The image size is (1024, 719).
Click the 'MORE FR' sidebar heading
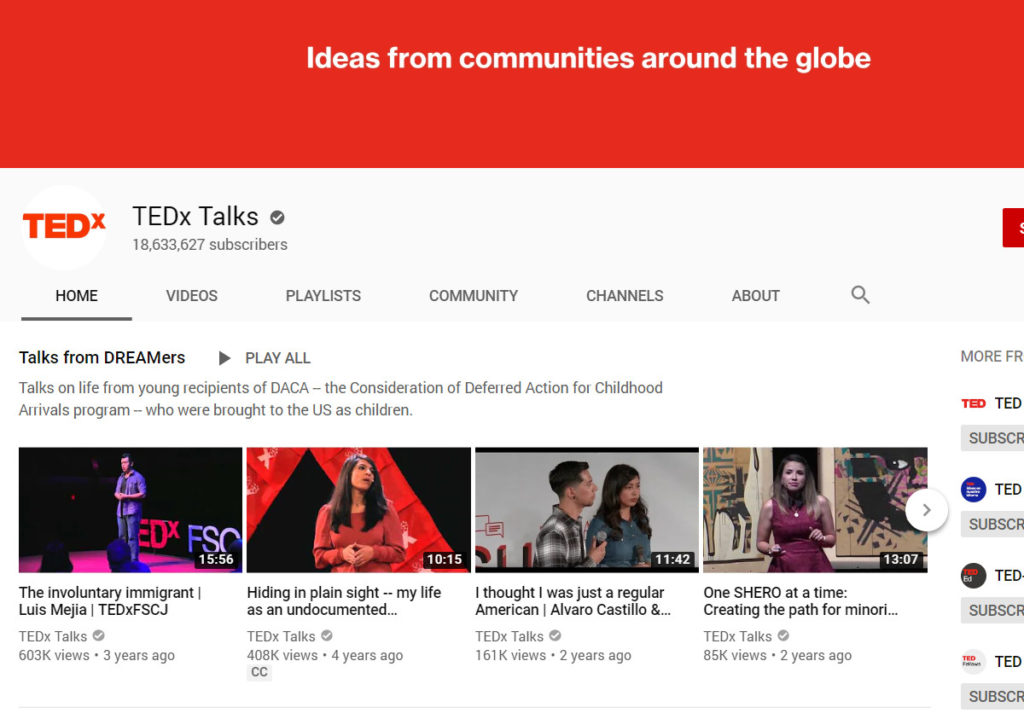point(992,357)
